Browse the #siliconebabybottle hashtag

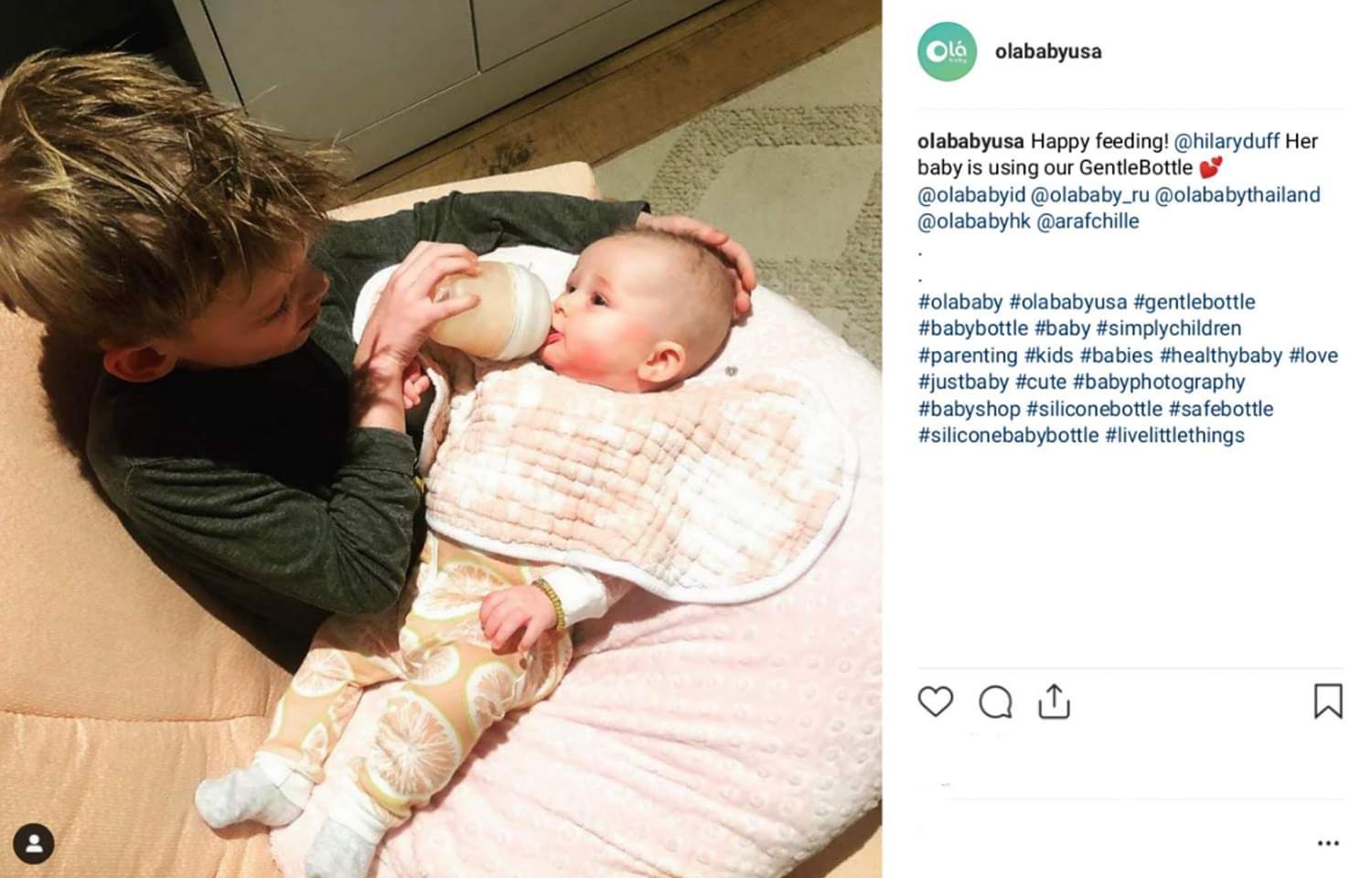(x=1008, y=435)
